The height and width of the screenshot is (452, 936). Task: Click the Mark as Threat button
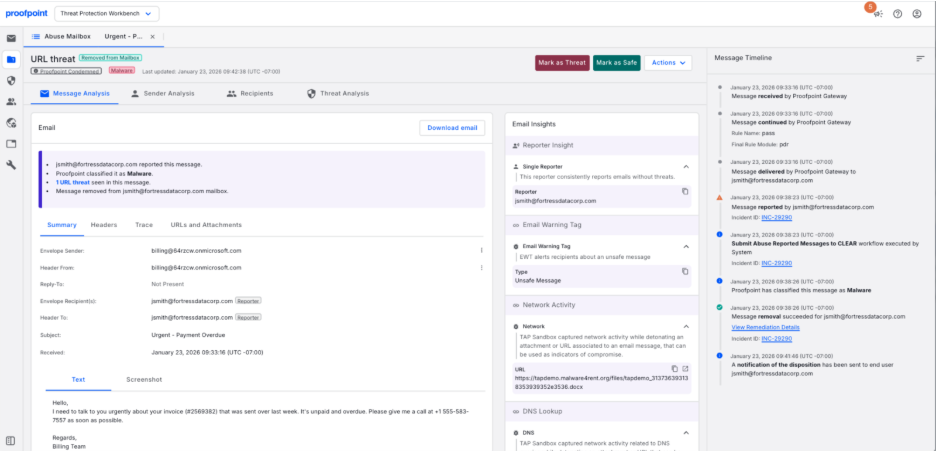(x=562, y=63)
